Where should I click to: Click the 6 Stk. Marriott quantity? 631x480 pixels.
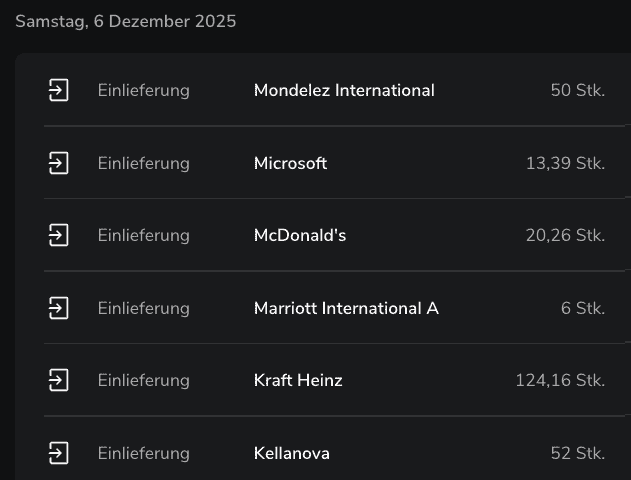coord(583,308)
